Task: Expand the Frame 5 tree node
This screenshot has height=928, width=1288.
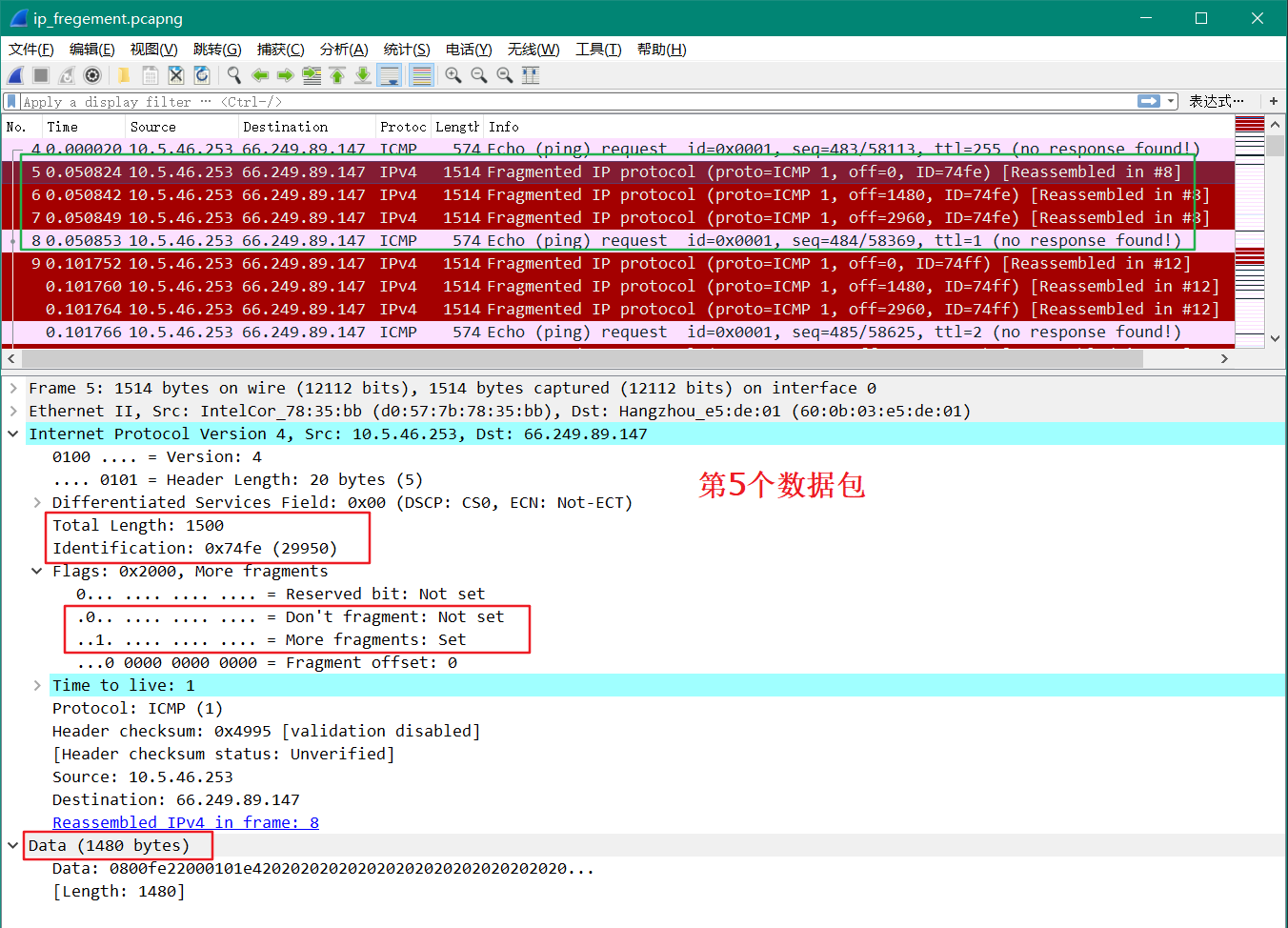Action: [x=13, y=389]
